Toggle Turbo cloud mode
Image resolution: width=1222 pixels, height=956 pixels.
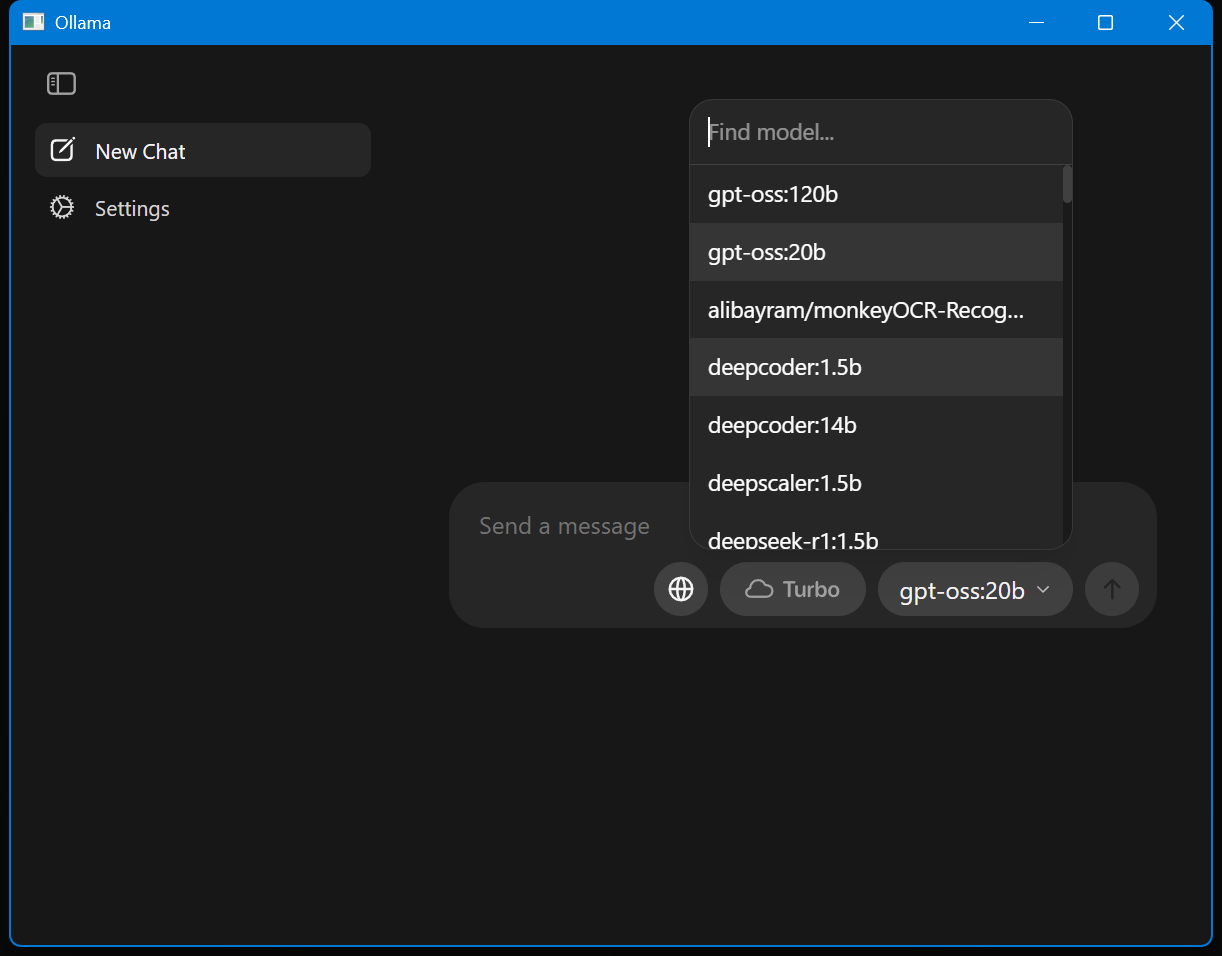(793, 589)
